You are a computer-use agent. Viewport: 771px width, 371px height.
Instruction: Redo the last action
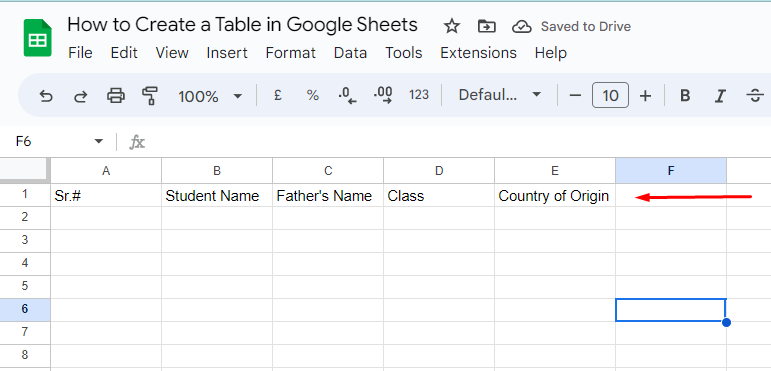(80, 95)
